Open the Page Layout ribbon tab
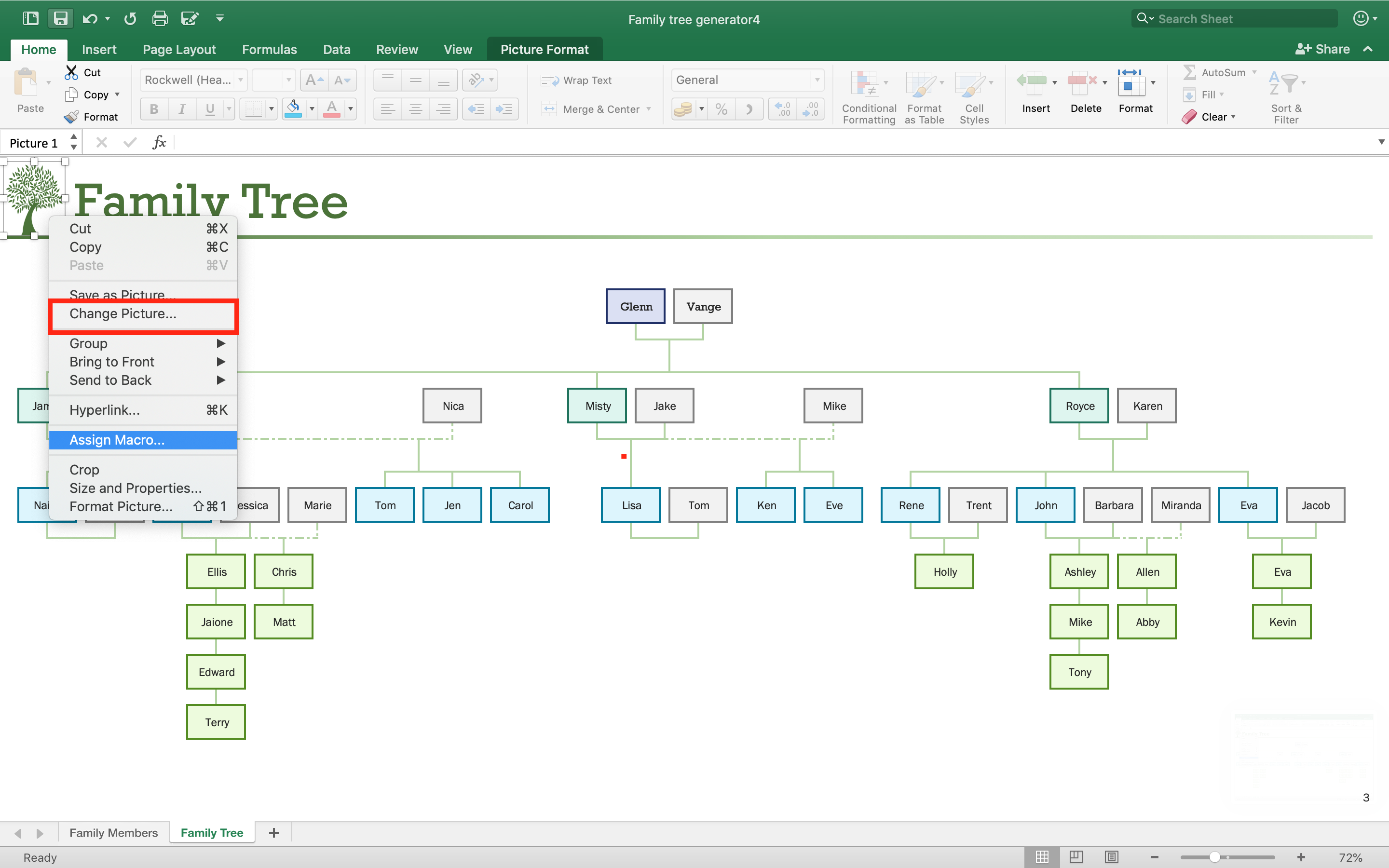The height and width of the screenshot is (868, 1389). [178, 49]
